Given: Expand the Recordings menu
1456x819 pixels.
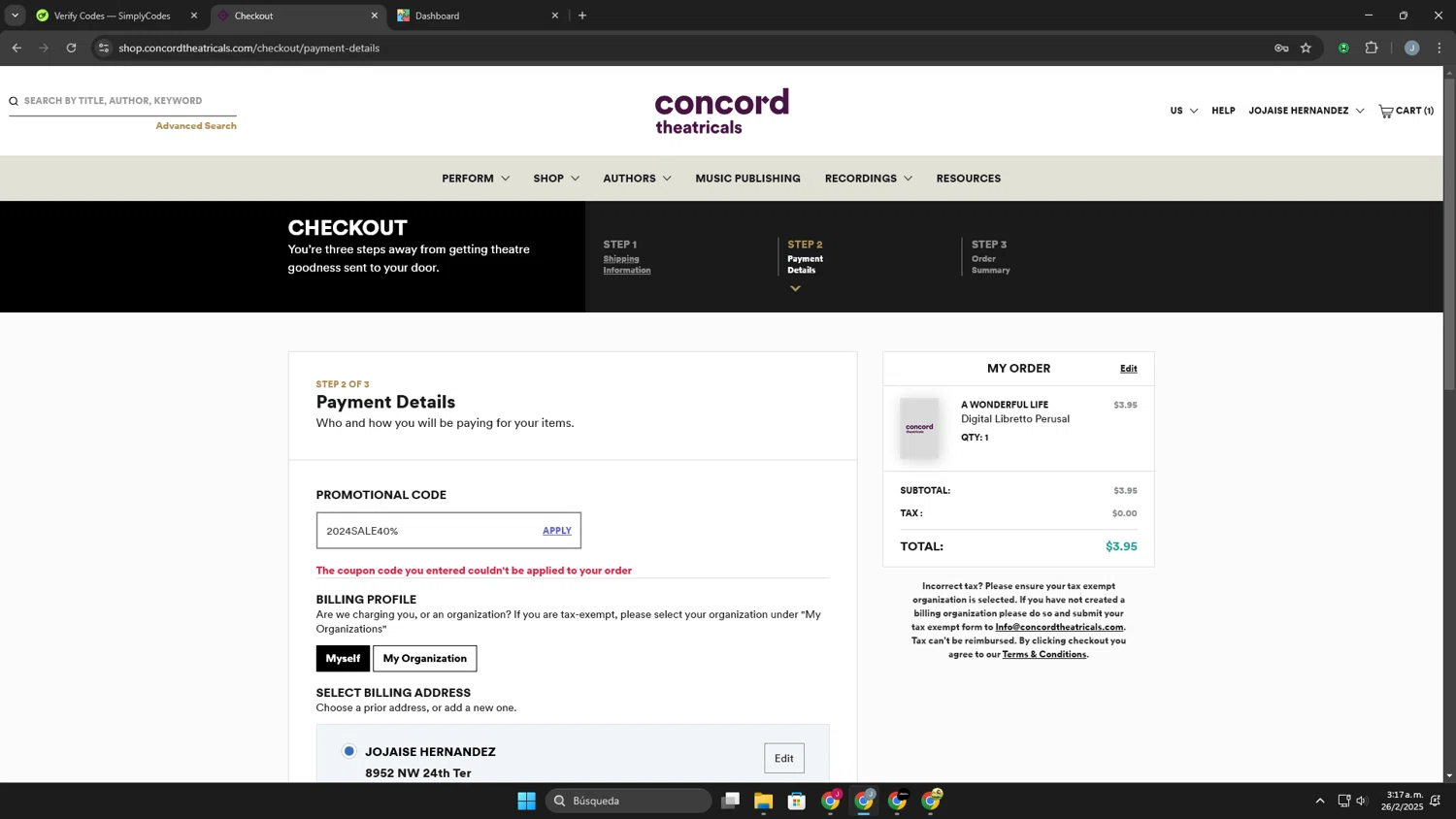Looking at the screenshot, I should [869, 179].
